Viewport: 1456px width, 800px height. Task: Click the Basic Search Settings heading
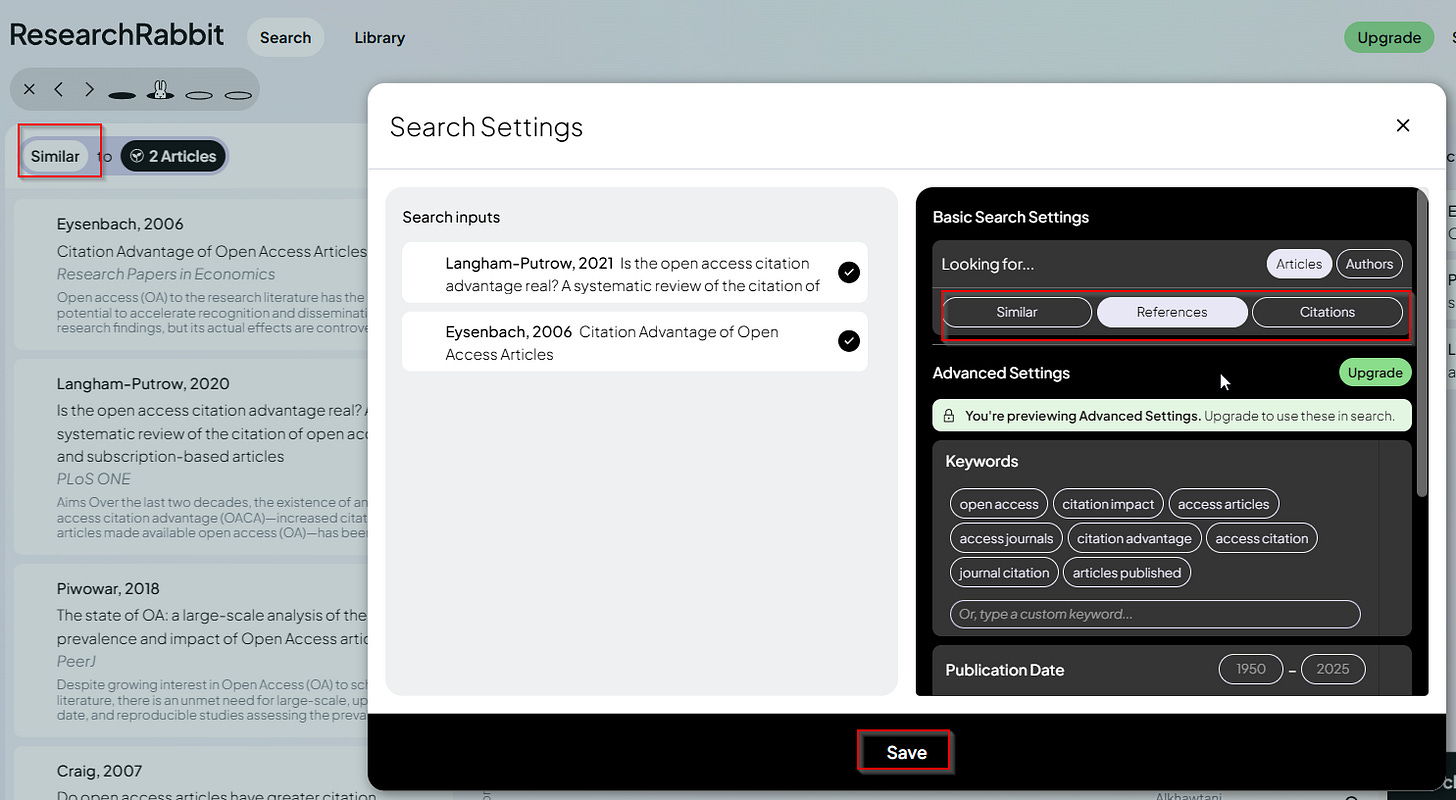point(1011,217)
